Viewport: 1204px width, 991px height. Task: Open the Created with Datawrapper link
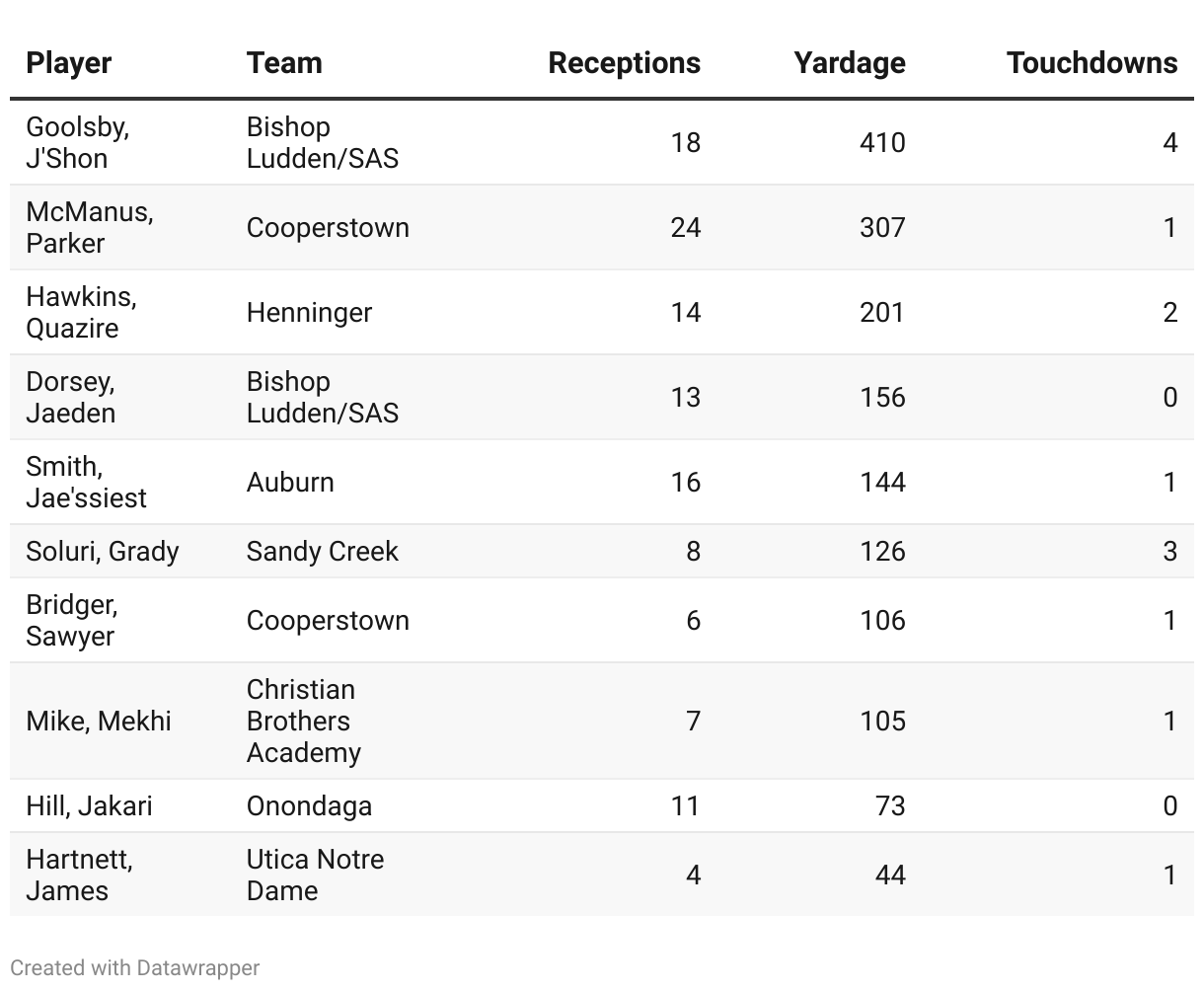[135, 967]
